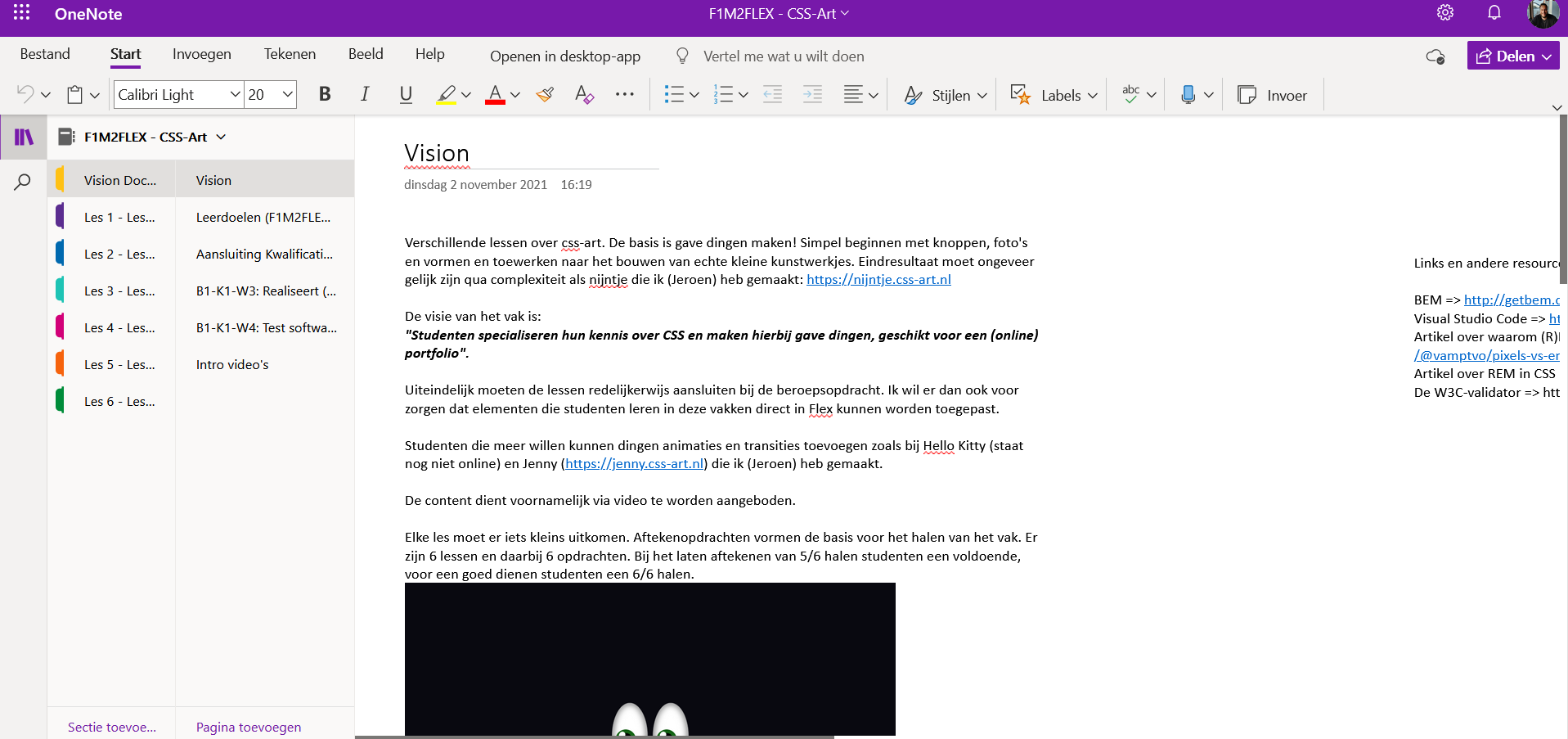The width and height of the screenshot is (1568, 739).
Task: Open the app launcher grid icon
Action: [22, 13]
